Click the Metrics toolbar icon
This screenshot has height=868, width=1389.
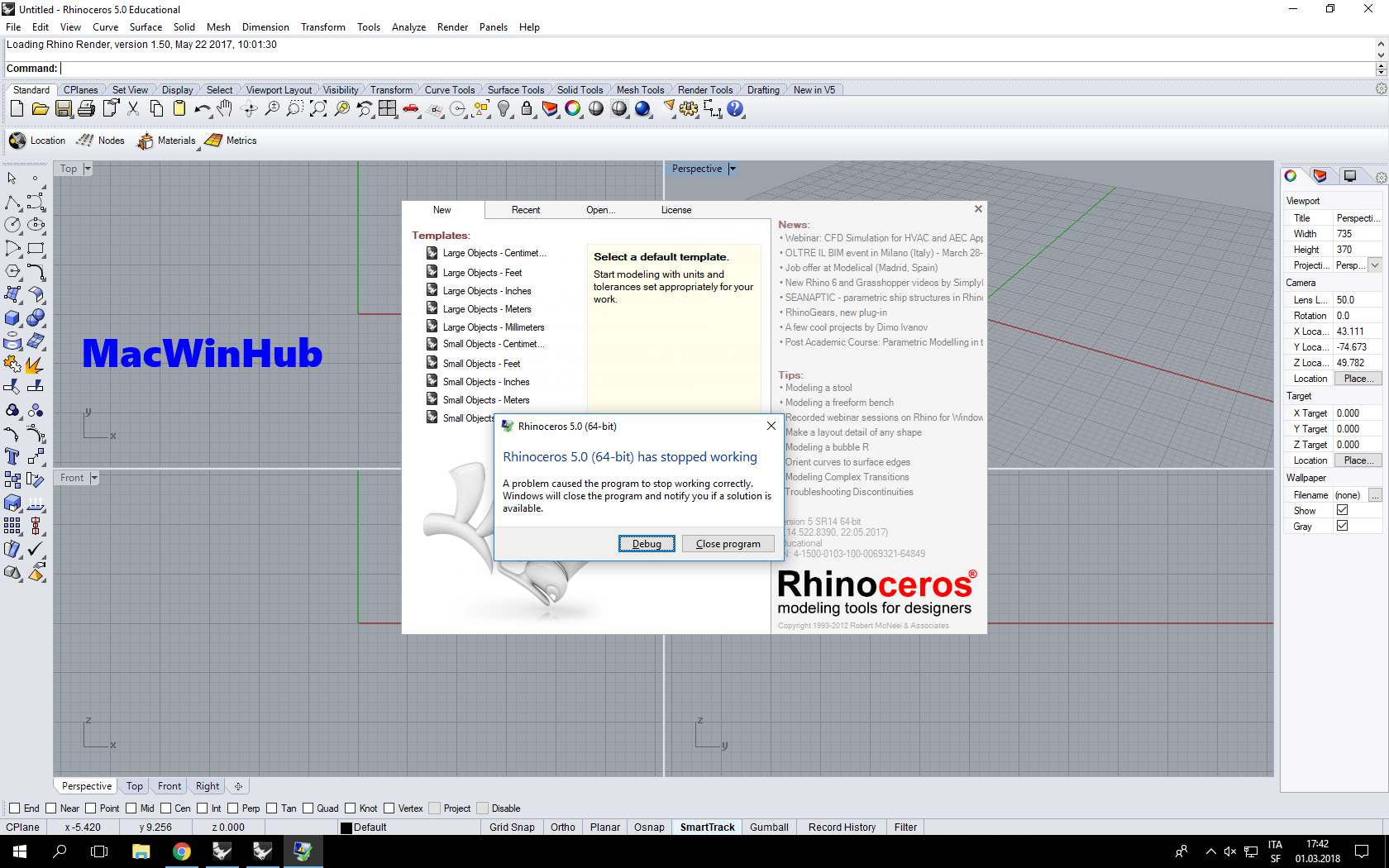point(214,141)
